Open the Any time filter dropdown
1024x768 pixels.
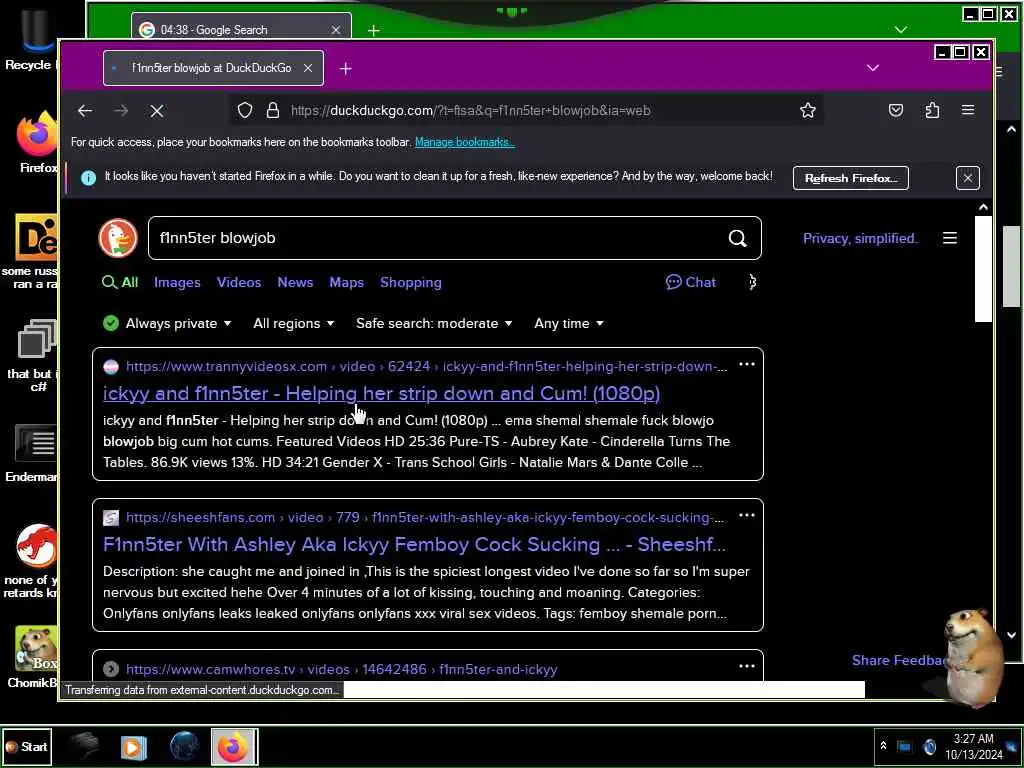pyautogui.click(x=569, y=323)
